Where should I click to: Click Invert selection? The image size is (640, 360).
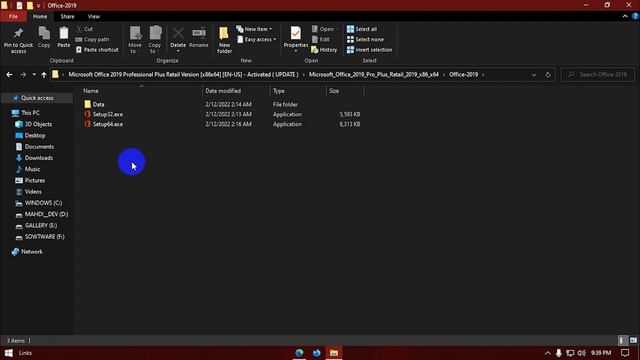point(369,50)
